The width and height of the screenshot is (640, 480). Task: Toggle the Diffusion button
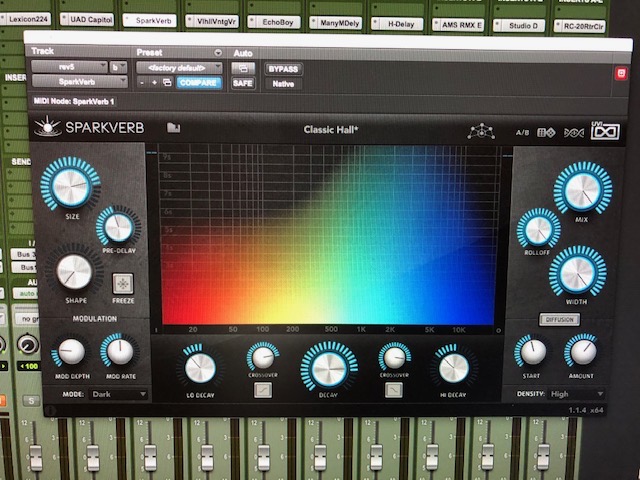pyautogui.click(x=559, y=320)
